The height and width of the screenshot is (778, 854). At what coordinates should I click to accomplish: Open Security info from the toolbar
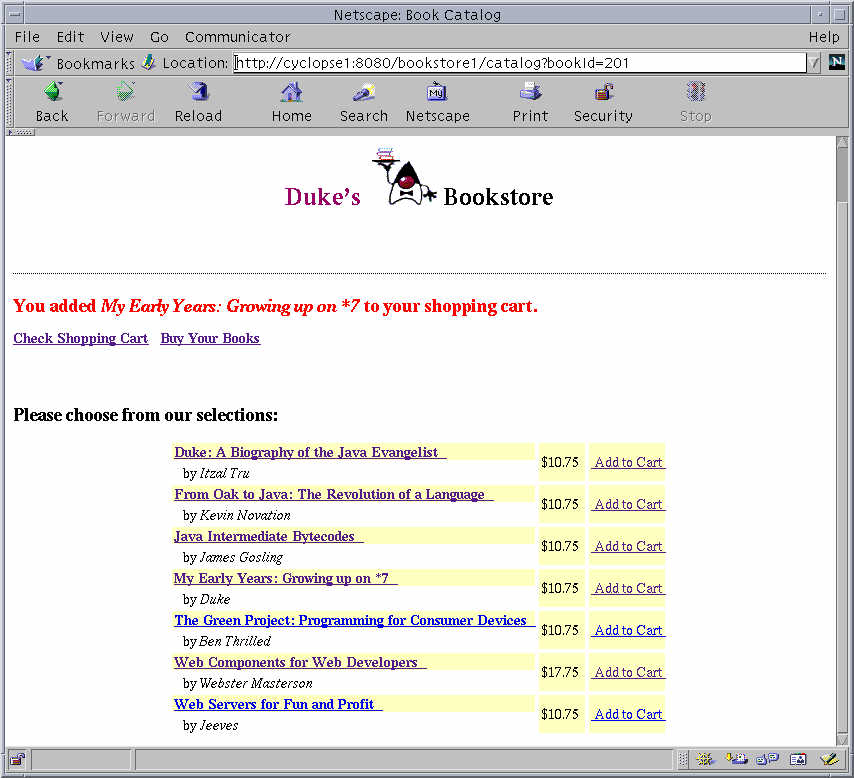pos(603,102)
